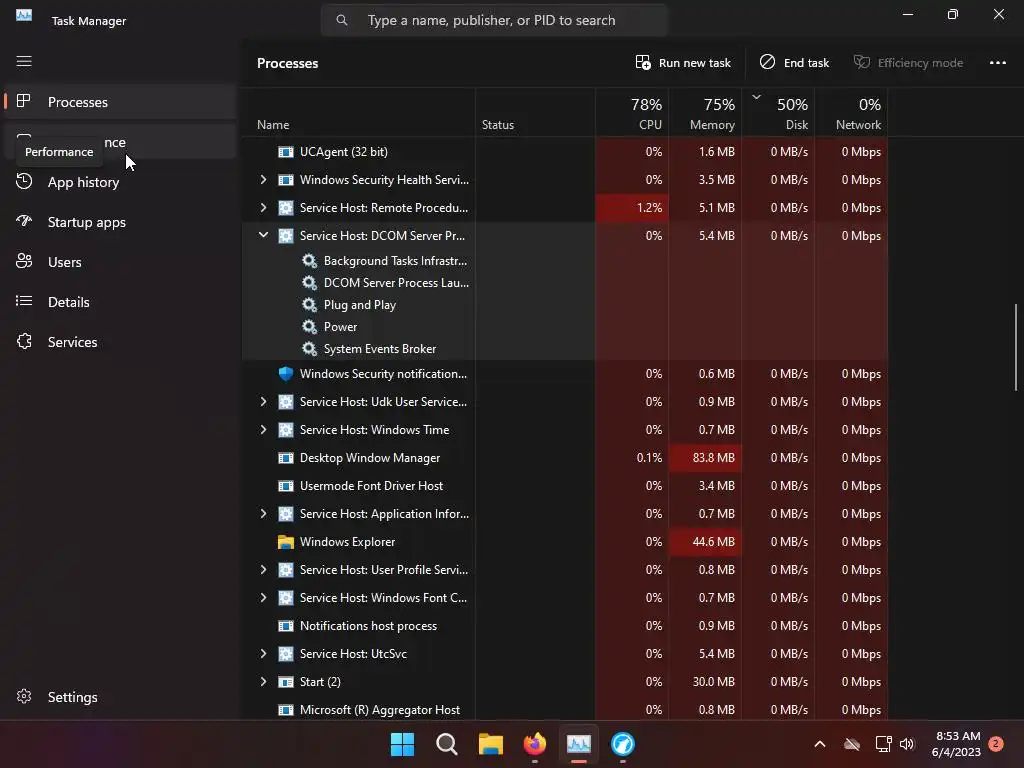Click the Windows Explorer folder icon in process list
The width and height of the screenshot is (1024, 768).
(285, 541)
